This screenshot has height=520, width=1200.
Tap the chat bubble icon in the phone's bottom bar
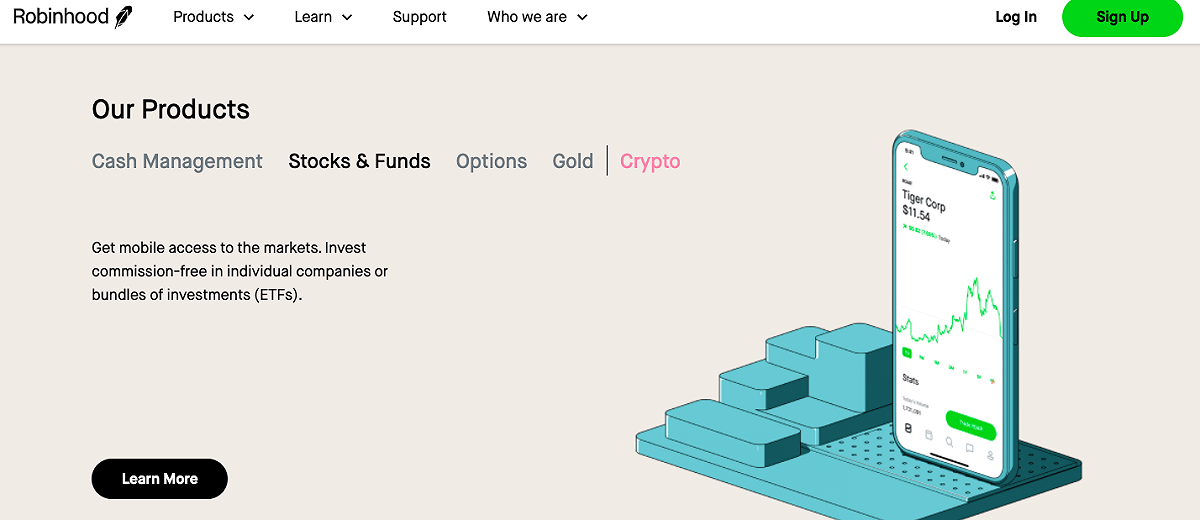969,448
